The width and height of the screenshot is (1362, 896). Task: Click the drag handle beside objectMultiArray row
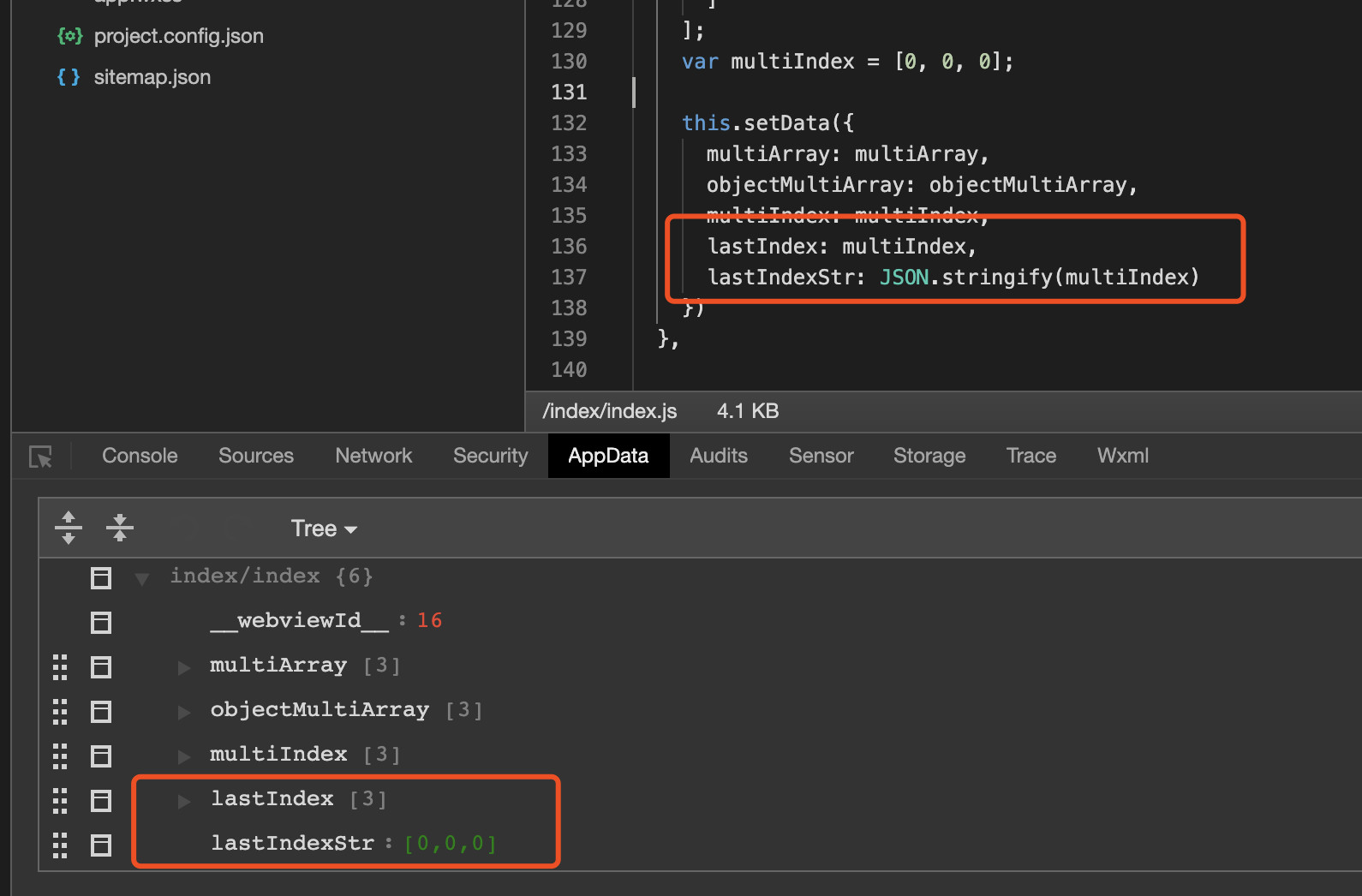coord(60,711)
